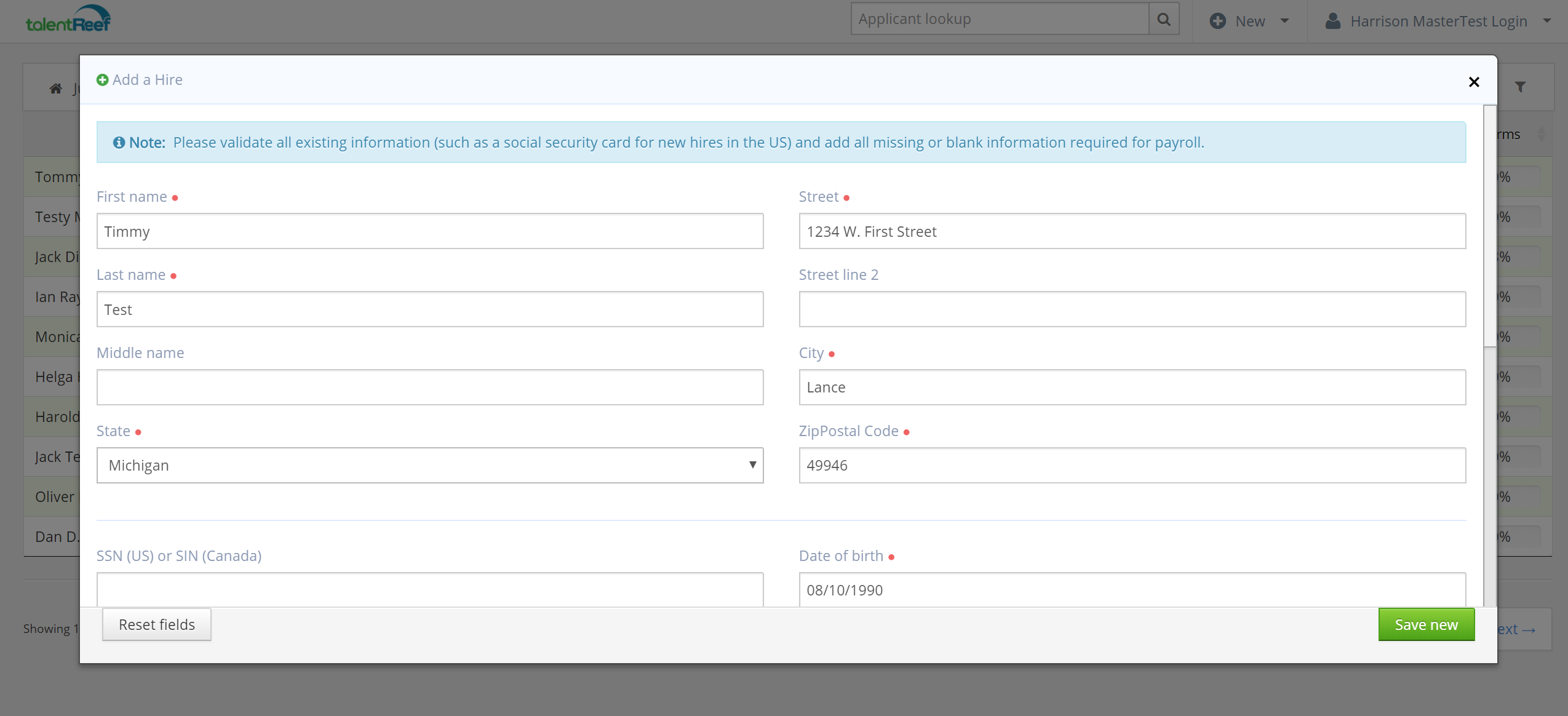This screenshot has width=1568, height=716.
Task: Click the ZipPostal Code field showing 49946
Action: point(1132,465)
